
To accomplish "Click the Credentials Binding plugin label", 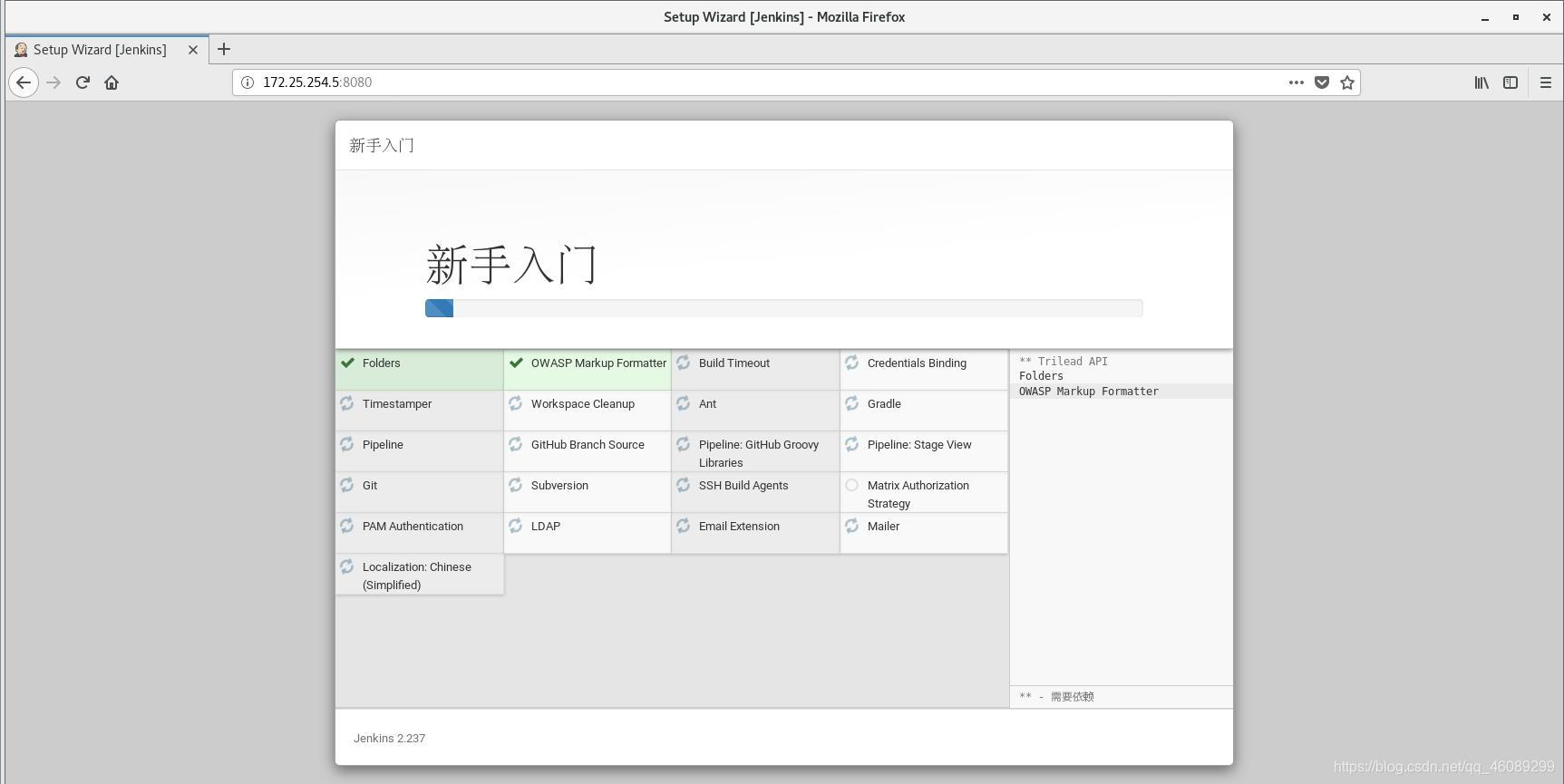I will 917,363.
